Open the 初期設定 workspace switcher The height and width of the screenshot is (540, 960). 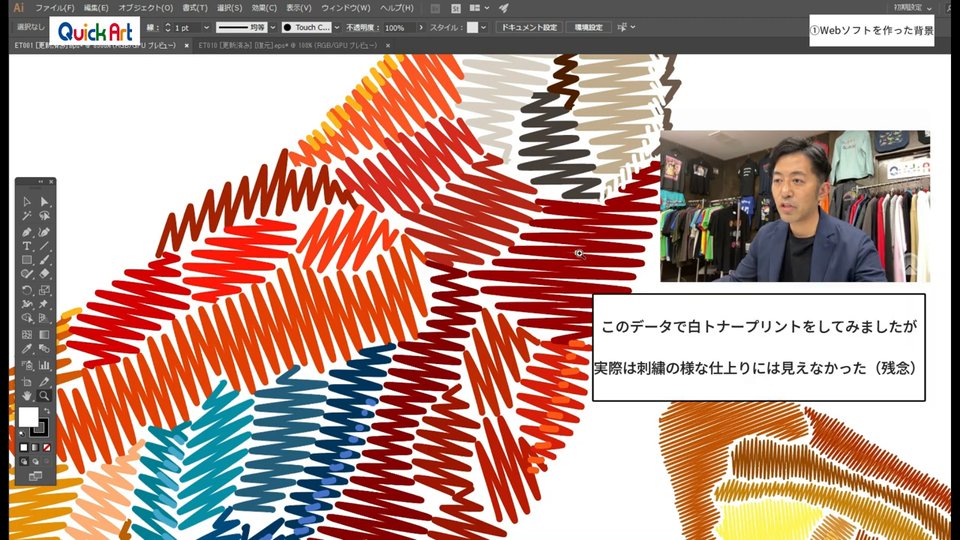pos(912,7)
